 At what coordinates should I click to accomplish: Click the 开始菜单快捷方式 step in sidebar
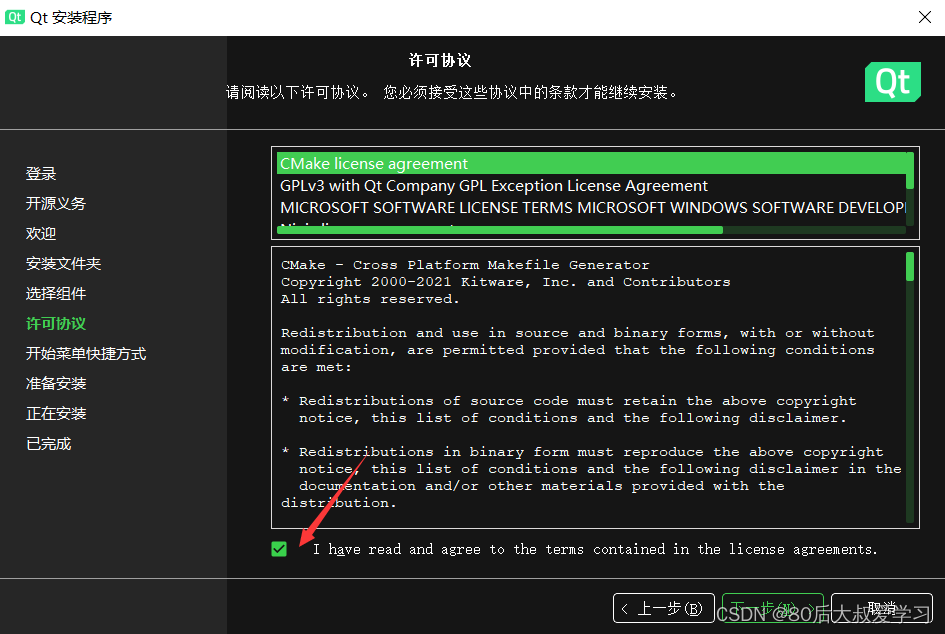pos(86,354)
